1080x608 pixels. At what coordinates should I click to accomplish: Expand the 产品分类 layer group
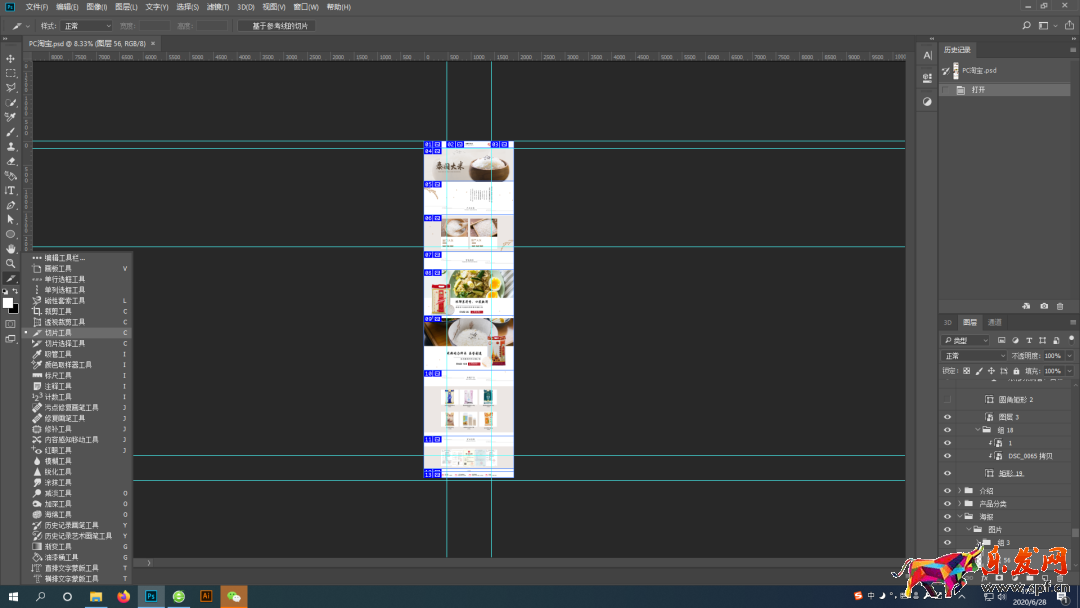[959, 504]
